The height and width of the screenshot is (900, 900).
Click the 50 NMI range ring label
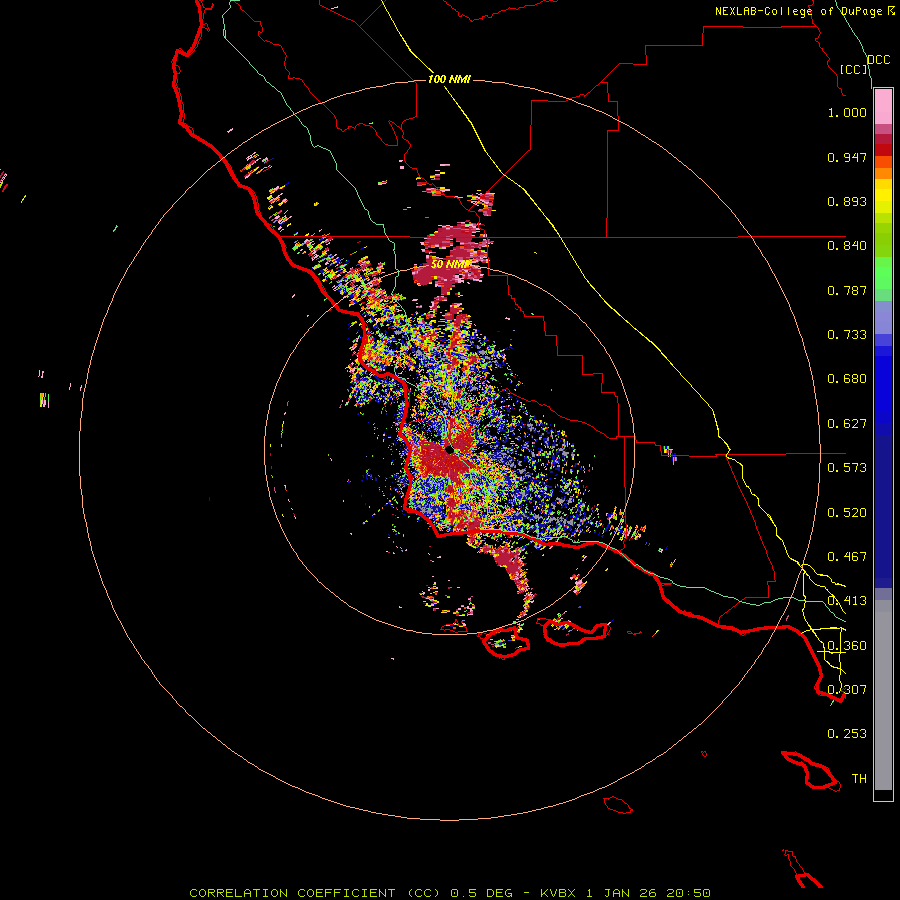click(451, 264)
